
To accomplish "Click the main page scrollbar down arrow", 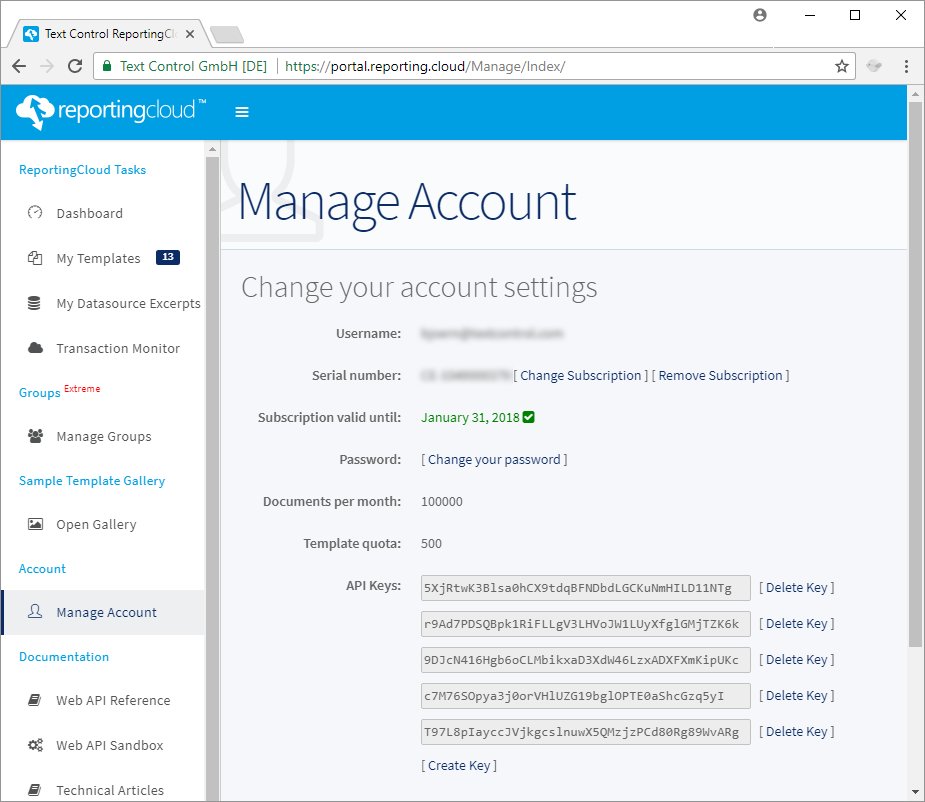I will coord(916,792).
